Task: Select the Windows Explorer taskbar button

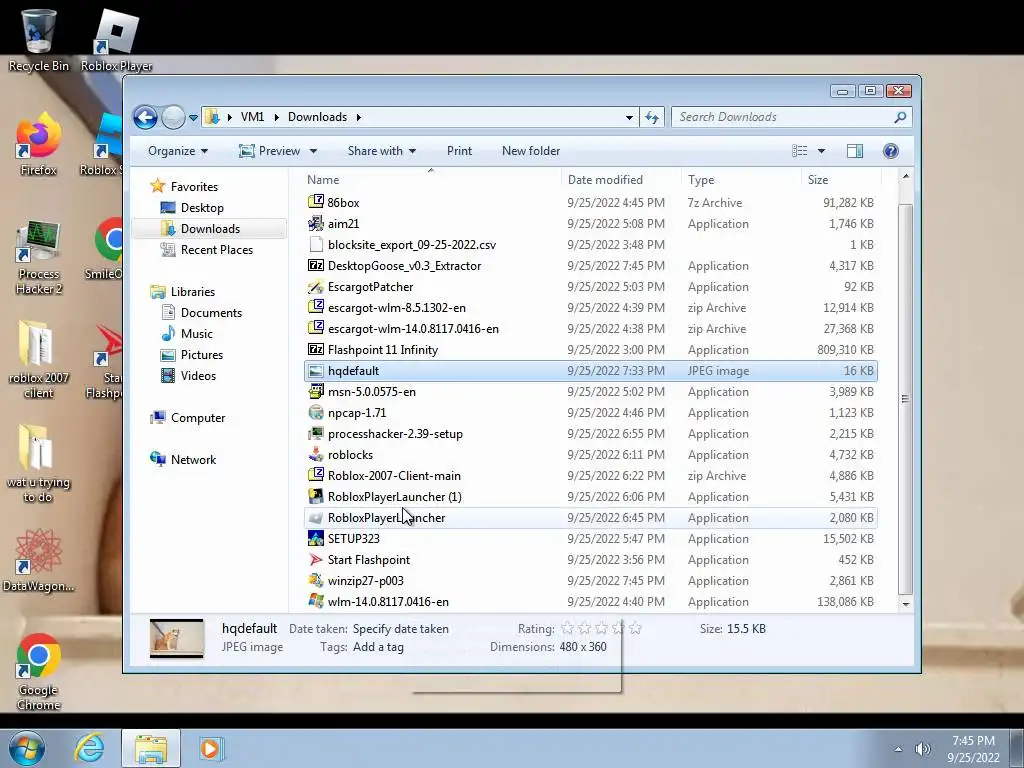Action: [x=151, y=748]
